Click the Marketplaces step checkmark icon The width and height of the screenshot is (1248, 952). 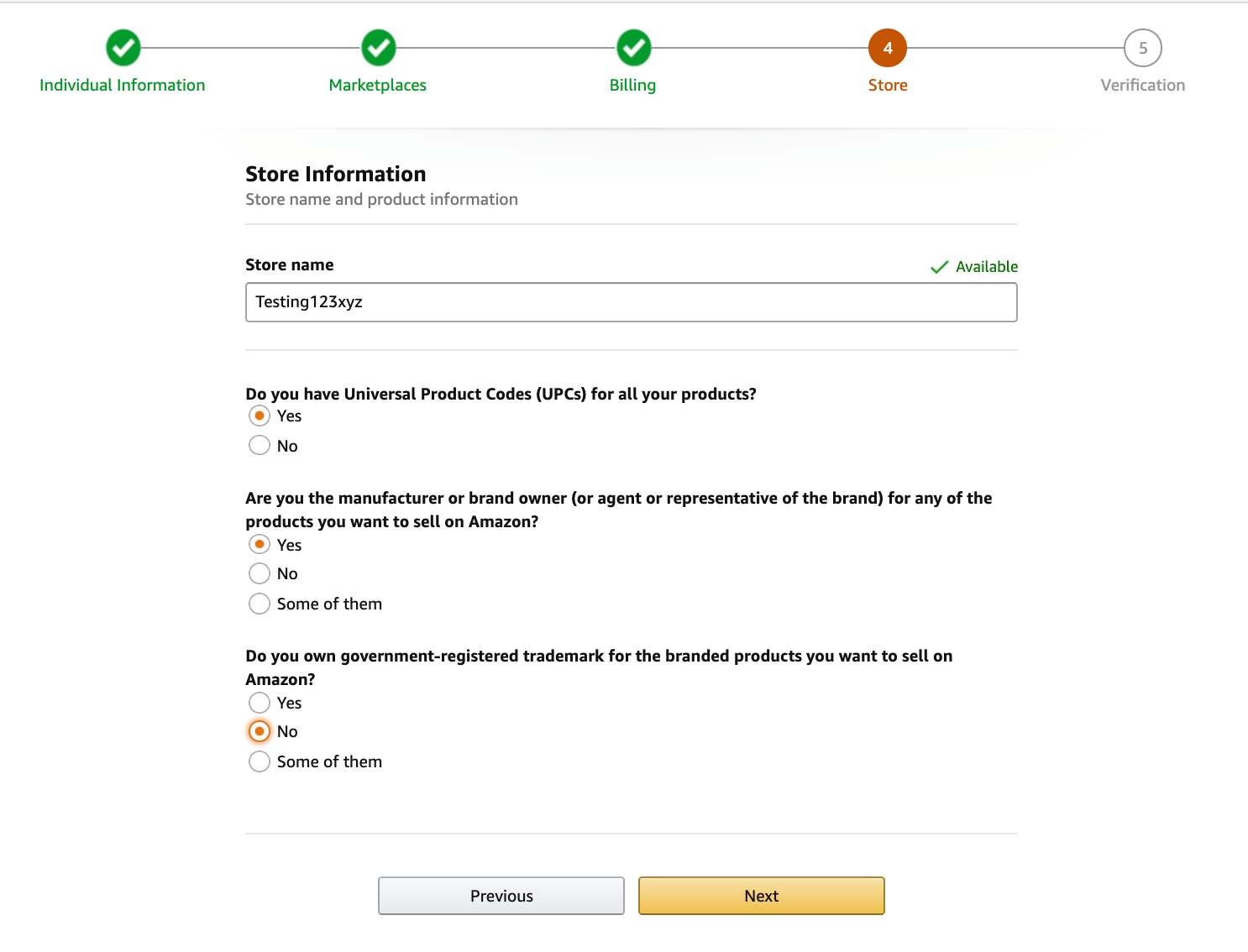tap(379, 48)
